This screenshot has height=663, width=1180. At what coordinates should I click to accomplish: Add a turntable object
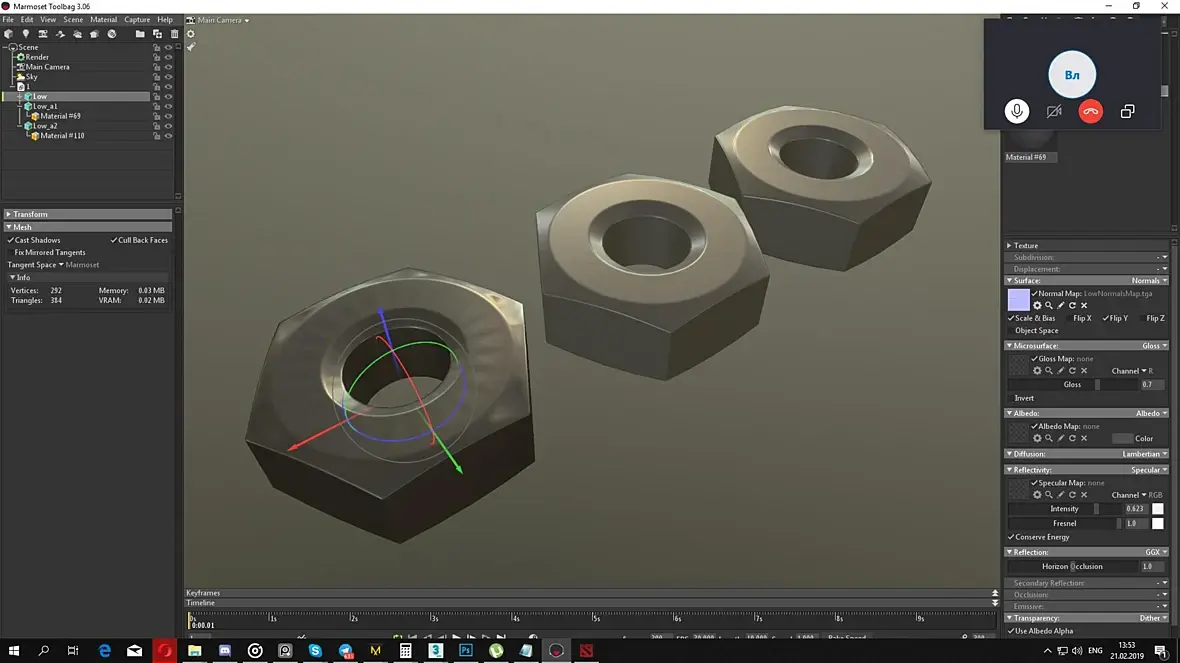click(x=94, y=34)
